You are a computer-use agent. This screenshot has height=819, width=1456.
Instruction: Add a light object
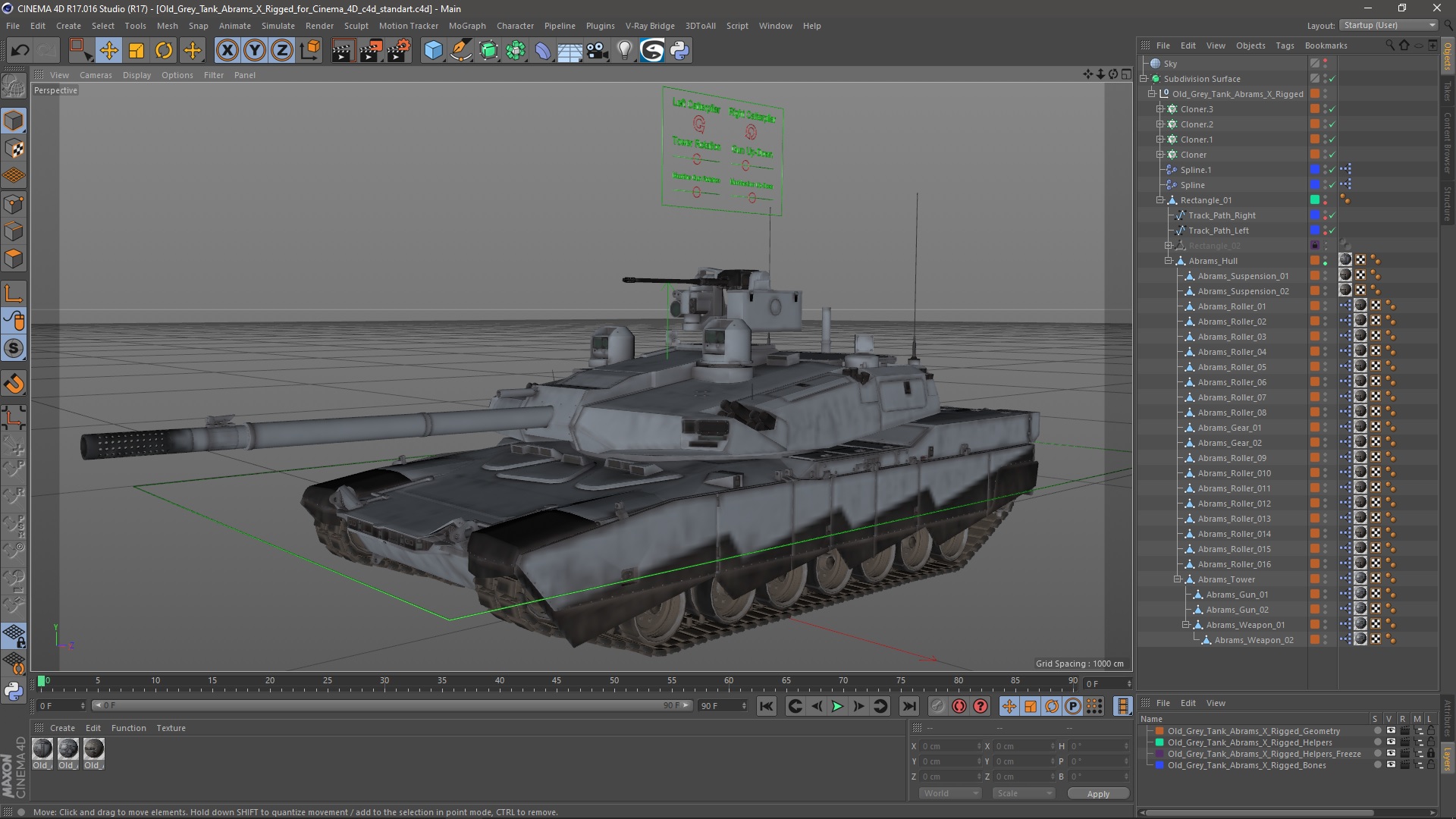pos(625,51)
